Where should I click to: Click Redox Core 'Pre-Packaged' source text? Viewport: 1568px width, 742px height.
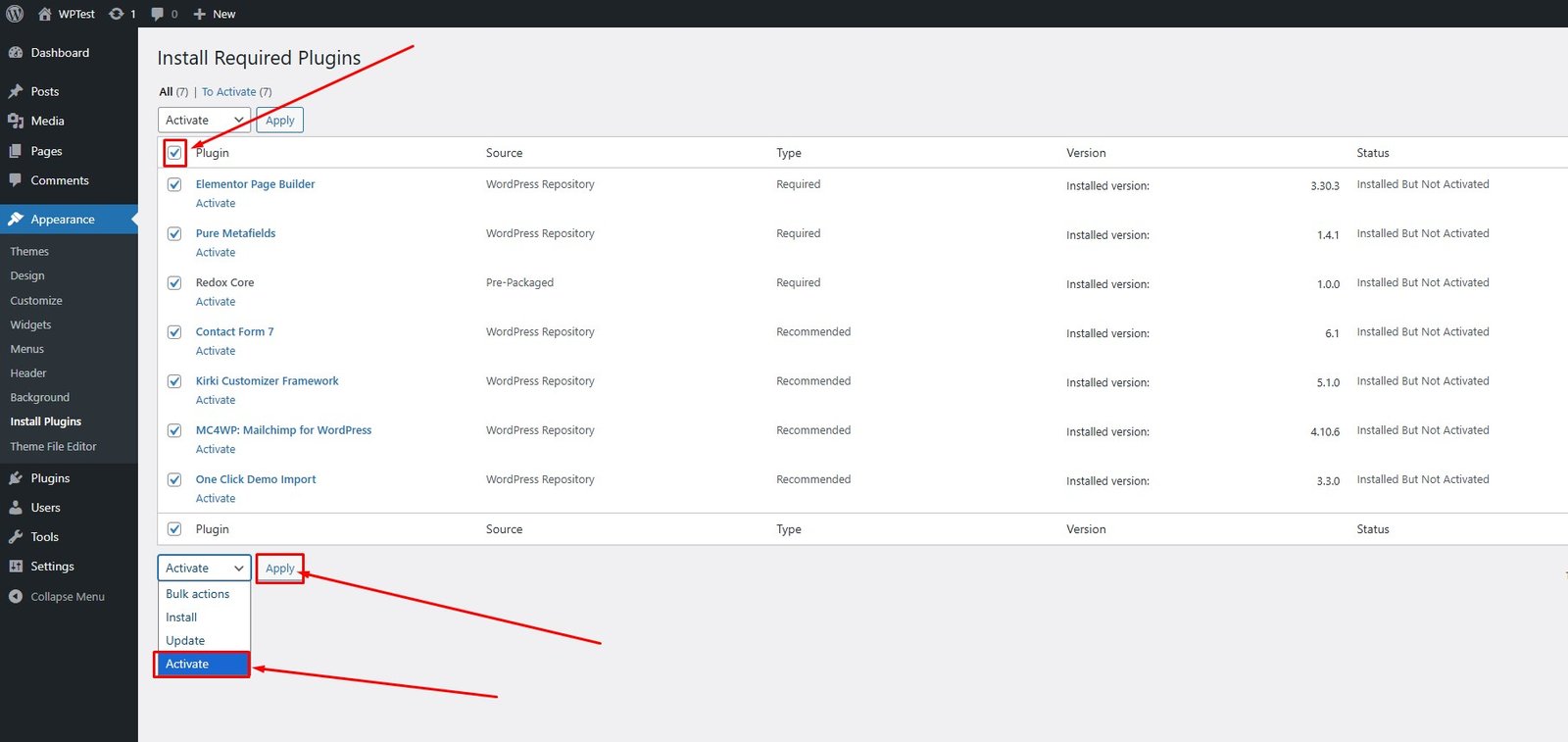[x=519, y=283]
